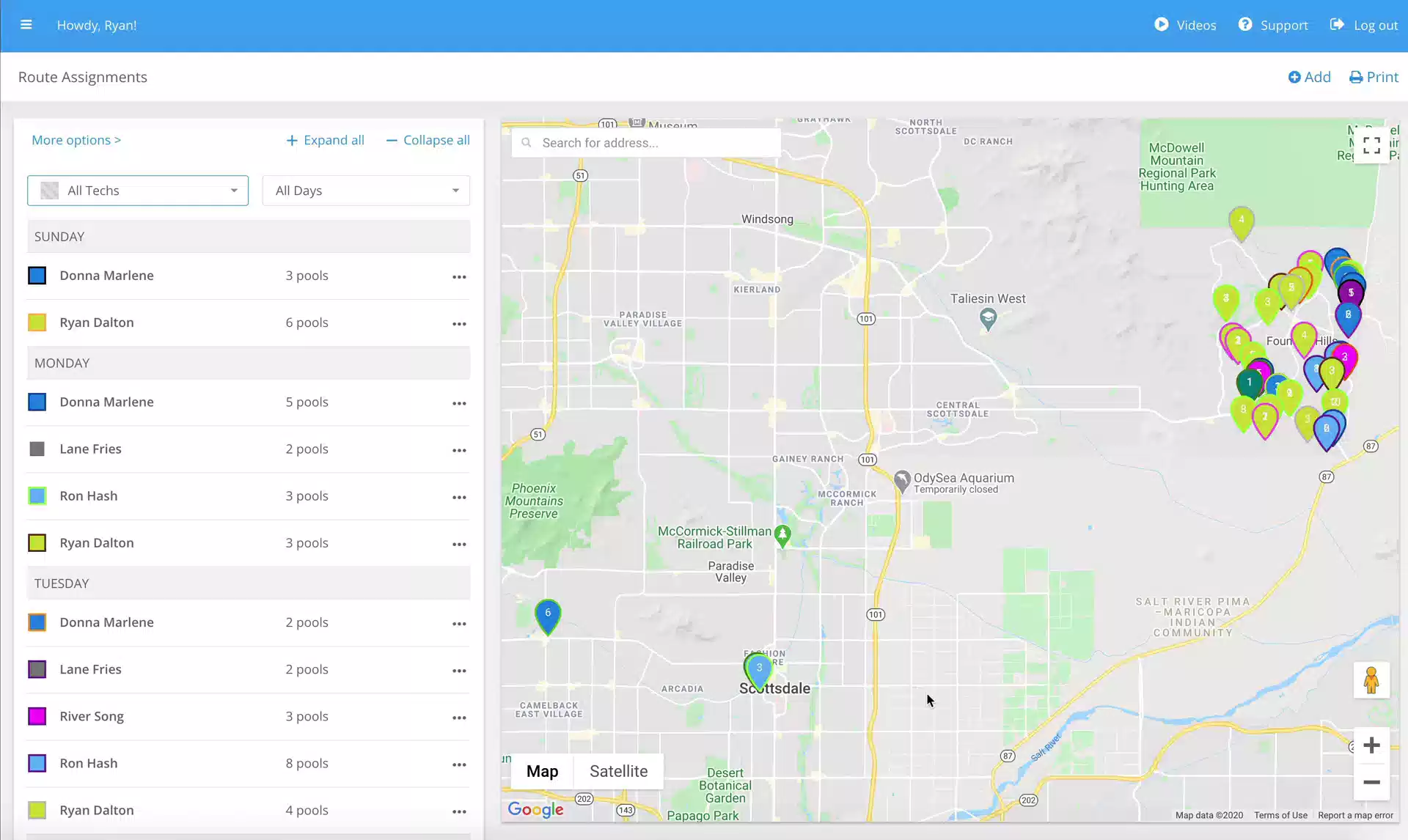Zoom in on the map
Screen dimensions: 1408x840
tap(1371, 745)
